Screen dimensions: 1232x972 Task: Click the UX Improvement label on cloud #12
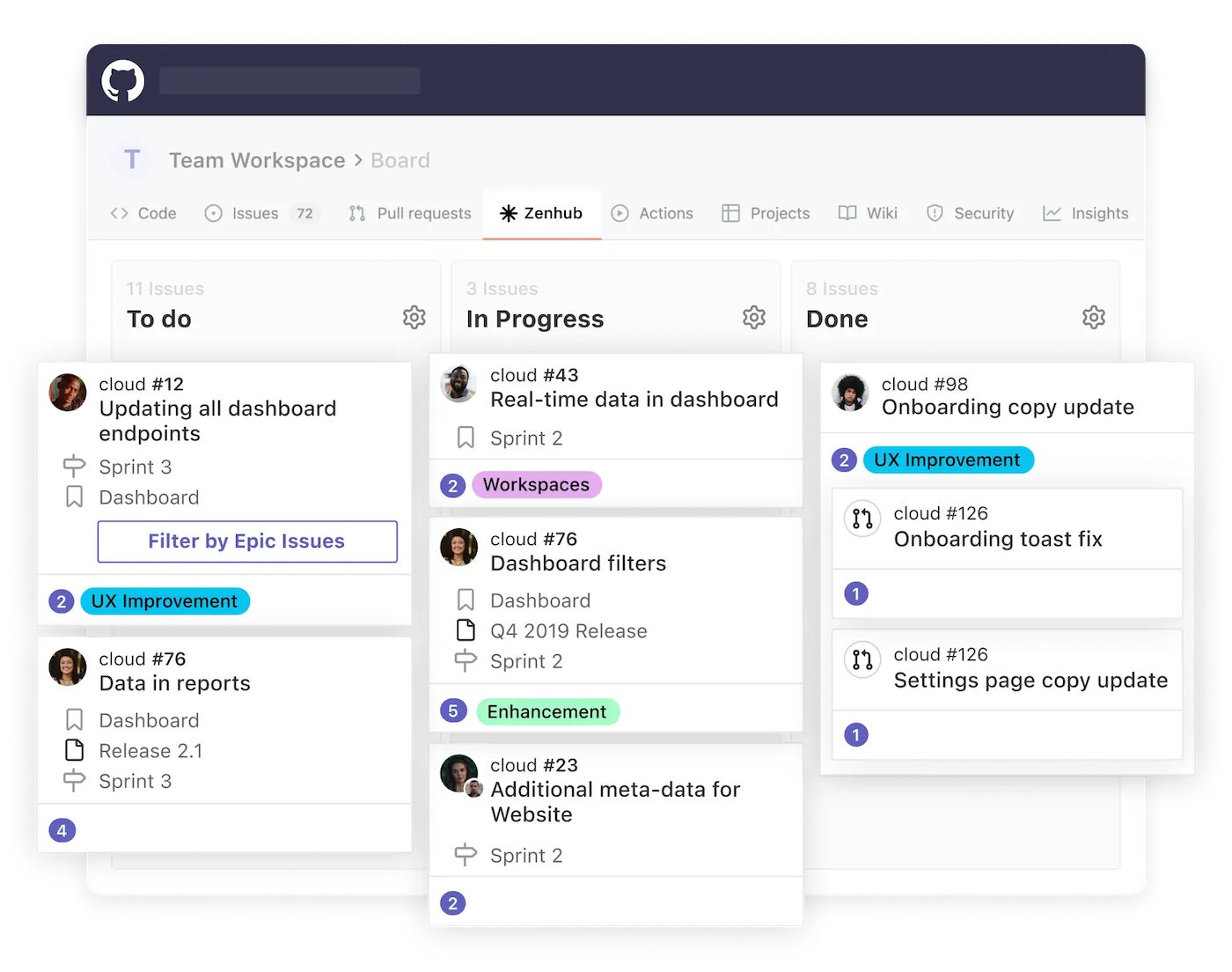(165, 601)
